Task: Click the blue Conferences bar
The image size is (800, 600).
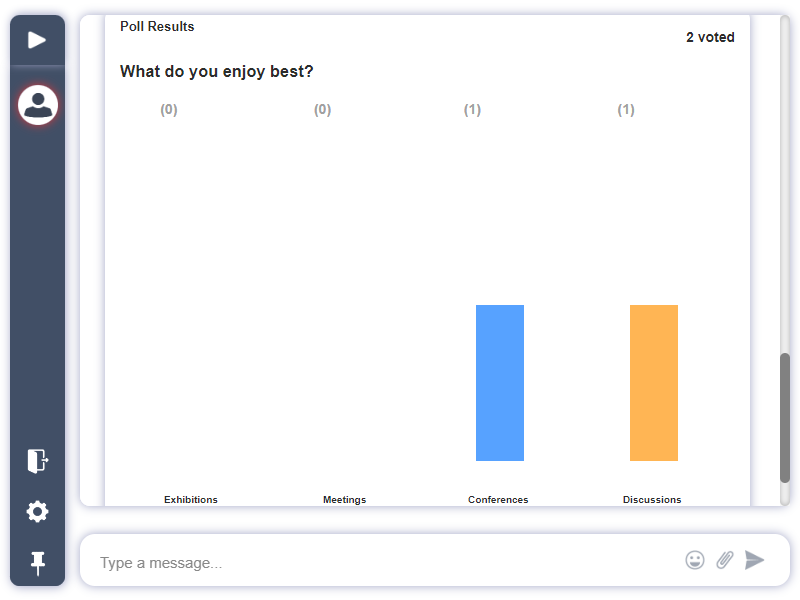Action: (500, 383)
